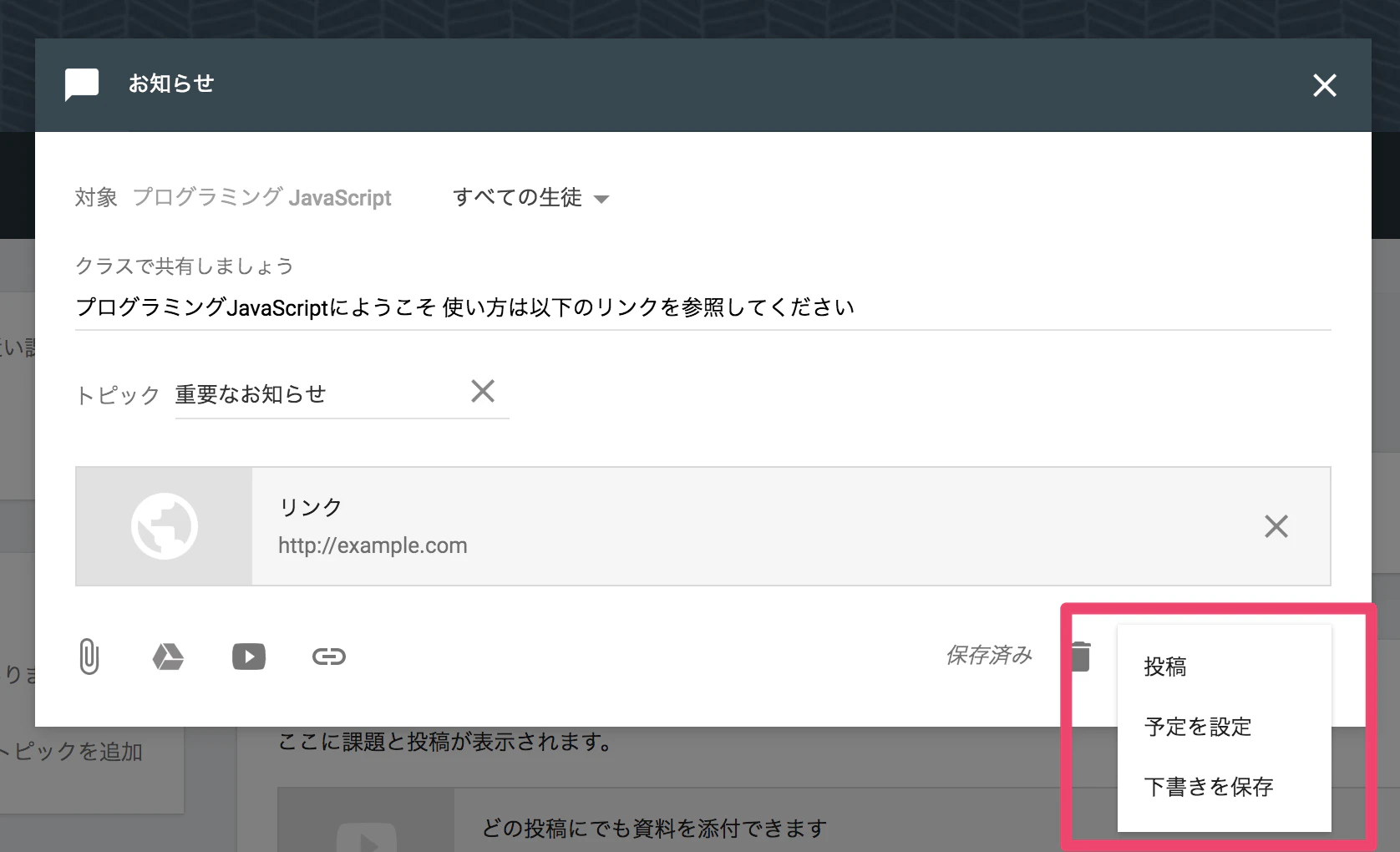
Task: Click the paperclip attach file icon
Action: coord(89,657)
